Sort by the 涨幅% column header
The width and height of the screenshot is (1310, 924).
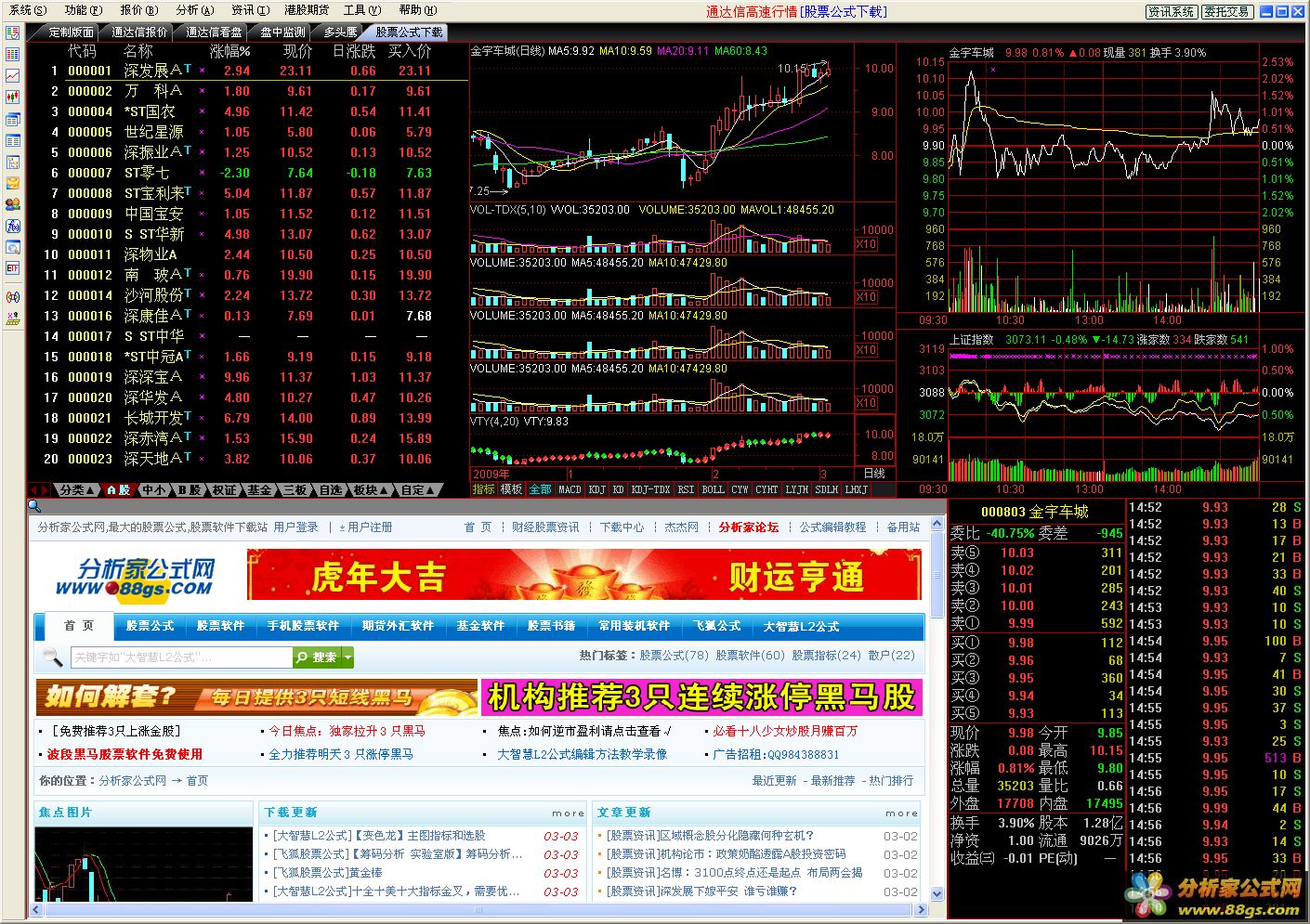pos(230,51)
